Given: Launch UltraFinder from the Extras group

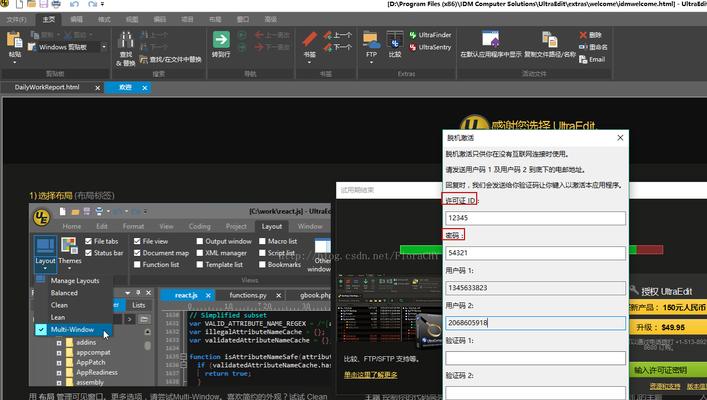Looking at the screenshot, I should (430, 35).
